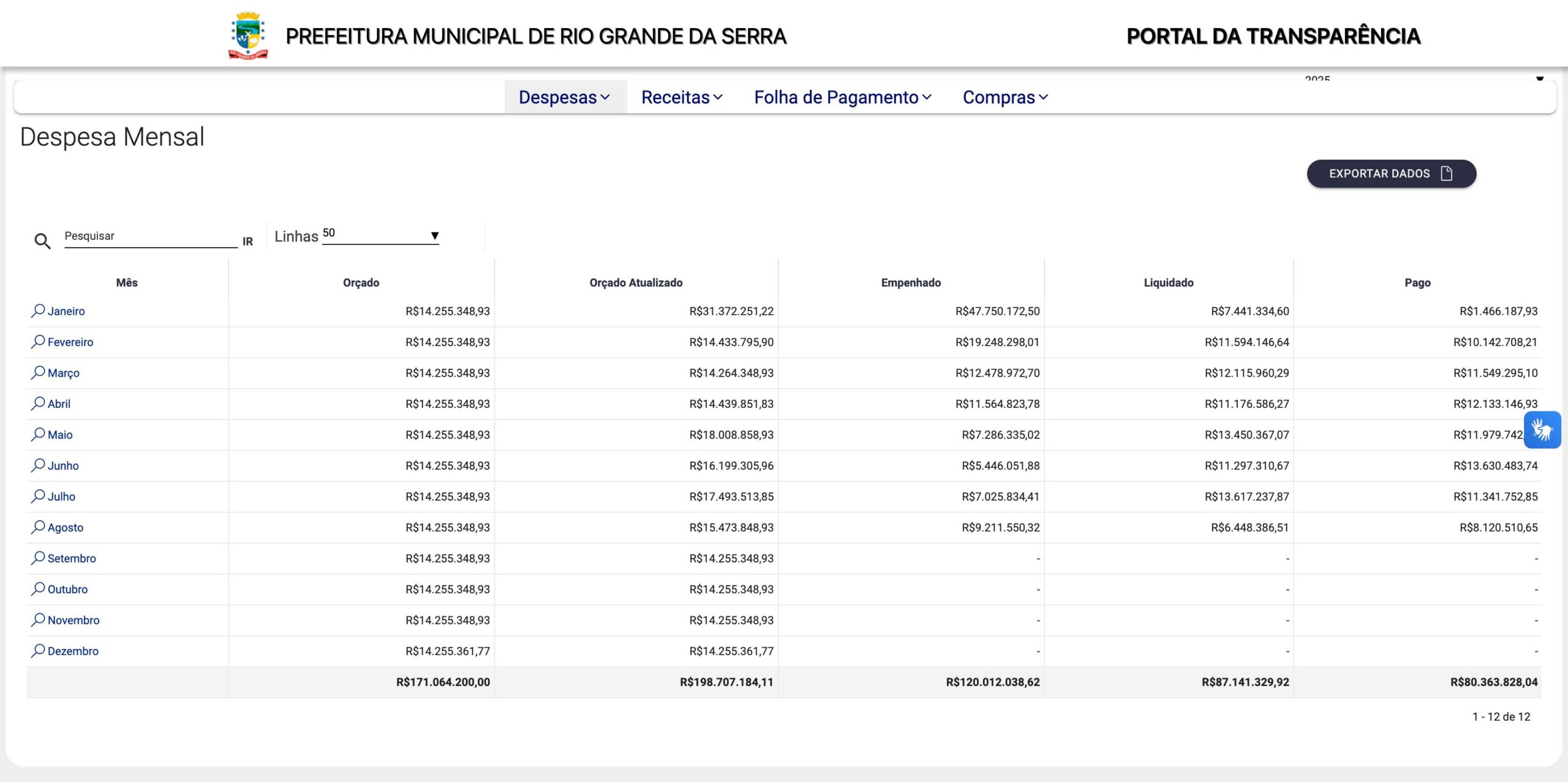Click the magnifier icon next to Fevereiro
The image size is (1568, 782).
point(38,342)
